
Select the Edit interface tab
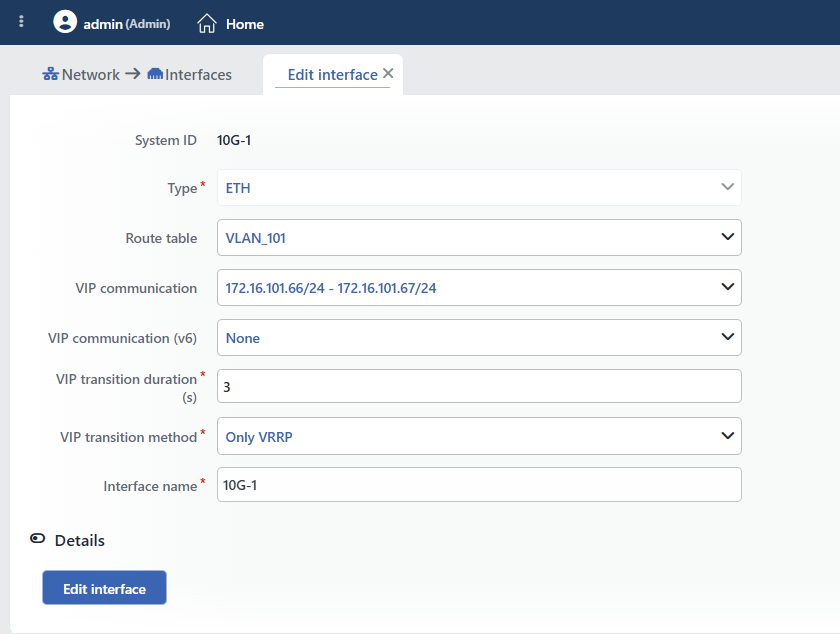point(333,74)
